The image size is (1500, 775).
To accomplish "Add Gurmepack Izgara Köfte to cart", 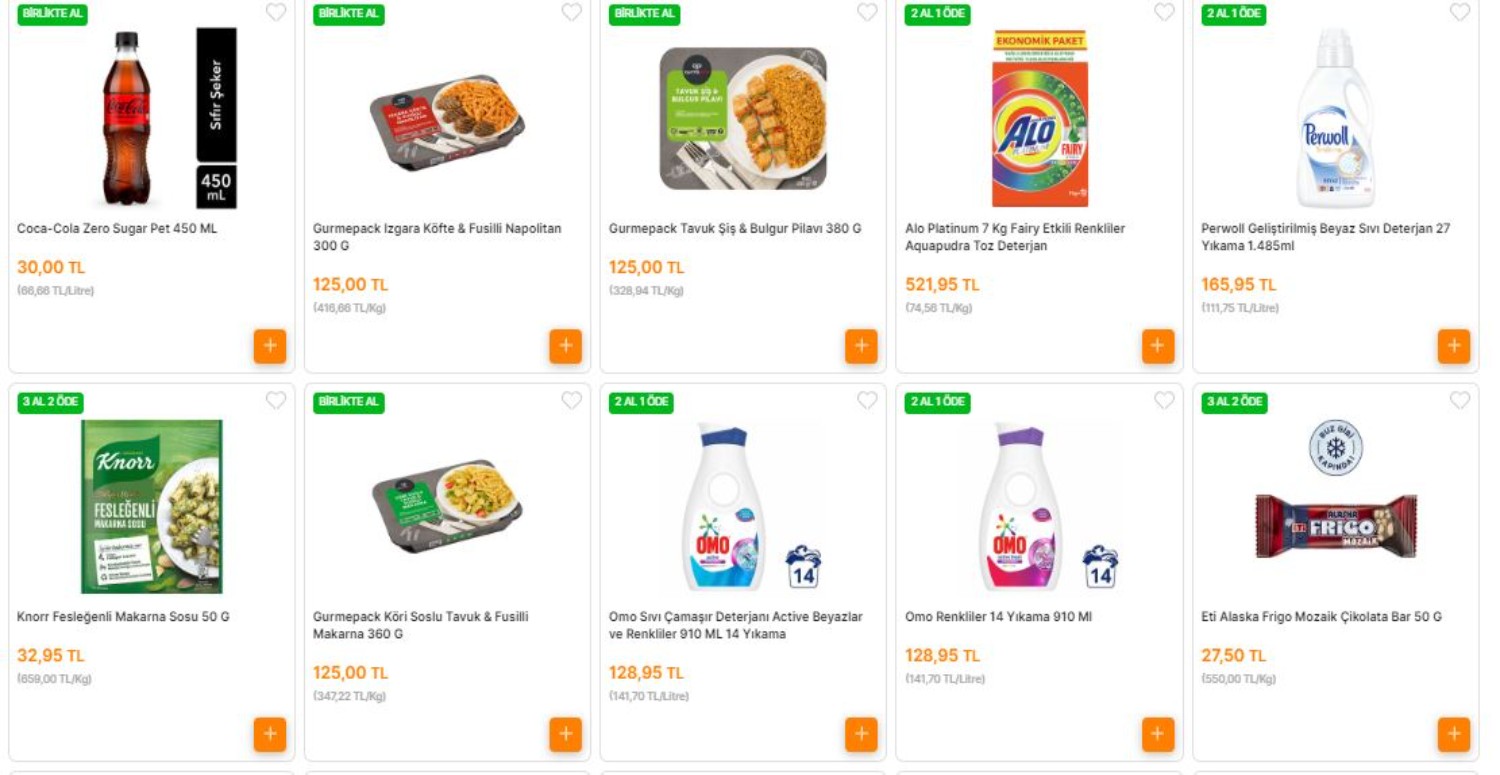I will click(565, 346).
